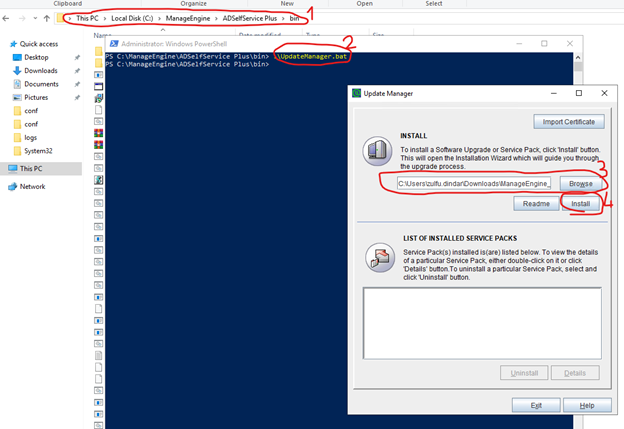Unpin Desktop pin icon in Quick access
Viewport: 624px width, 429px height.
(x=77, y=58)
